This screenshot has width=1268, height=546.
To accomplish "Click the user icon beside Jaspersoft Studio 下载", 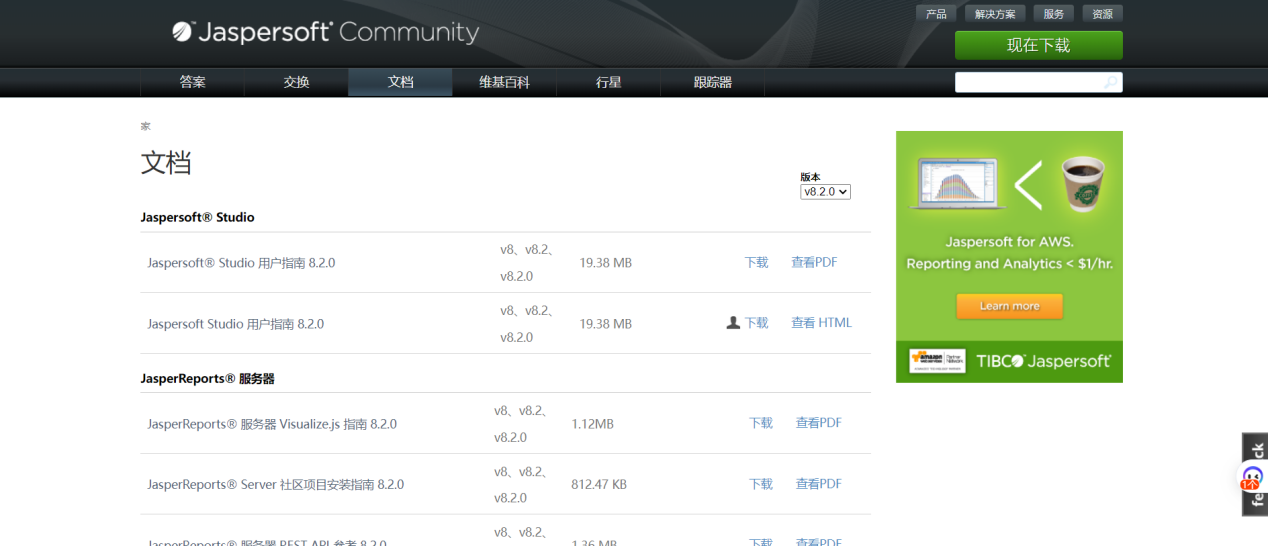I will click(733, 323).
